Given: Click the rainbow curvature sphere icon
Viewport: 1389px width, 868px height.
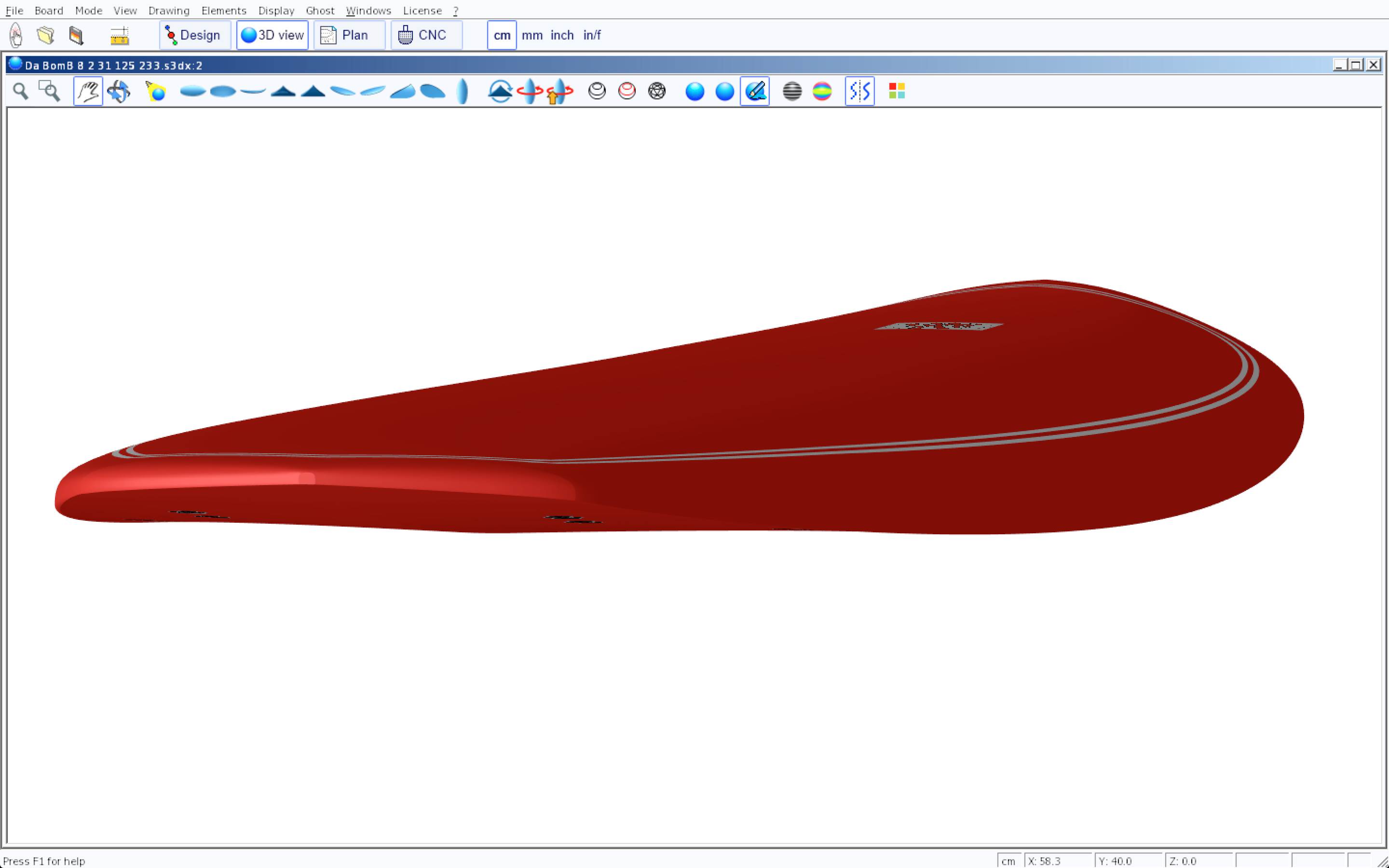Looking at the screenshot, I should click(822, 91).
